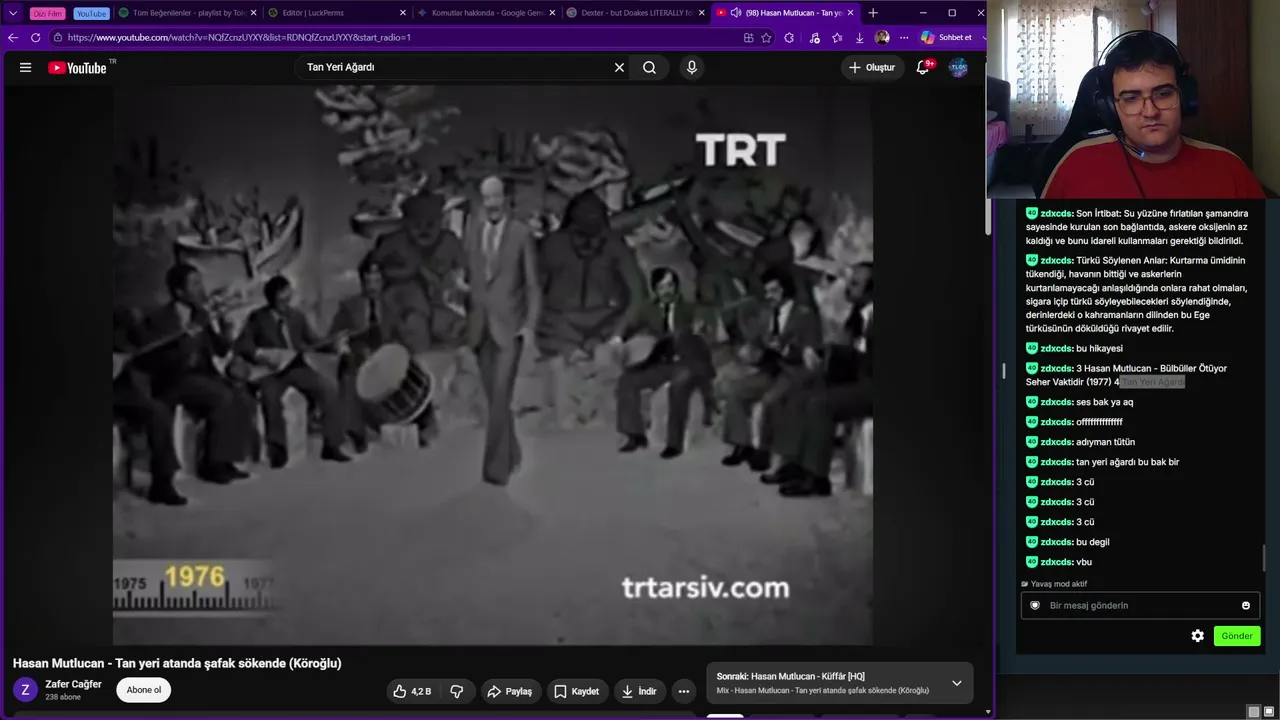The height and width of the screenshot is (720, 1280).
Task: Go to the YouTube home logo
Action: coord(77,67)
